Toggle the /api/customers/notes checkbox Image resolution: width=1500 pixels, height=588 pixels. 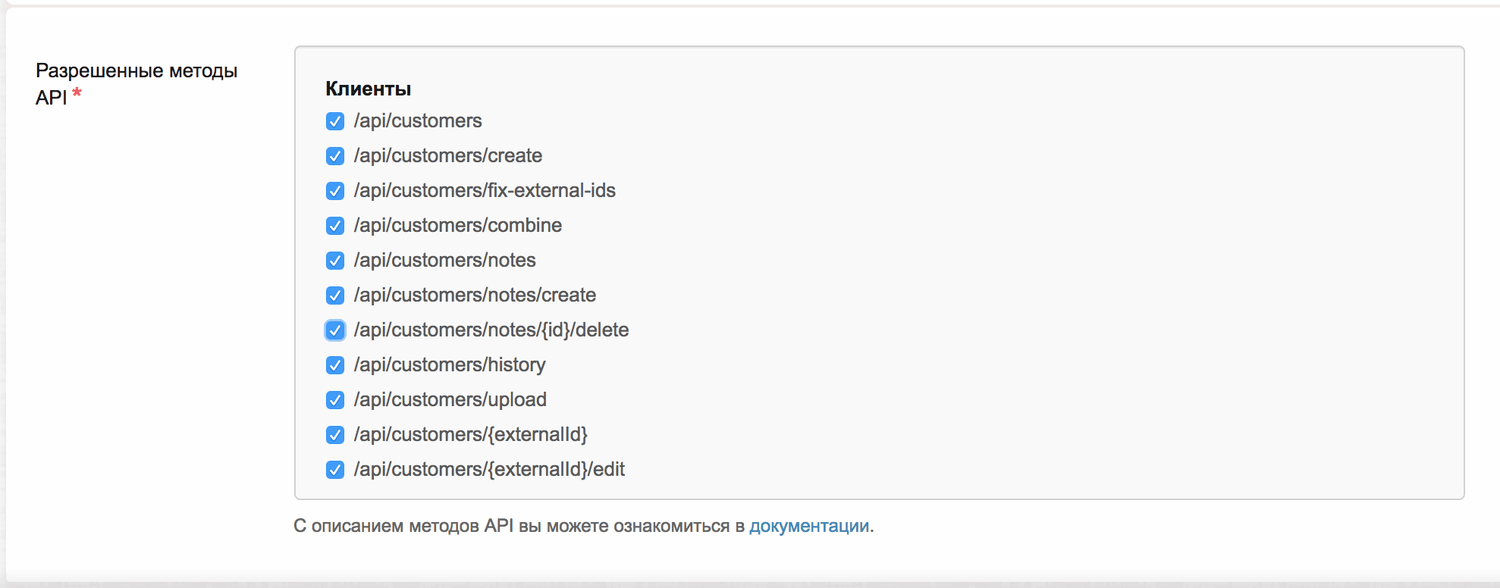click(x=335, y=261)
